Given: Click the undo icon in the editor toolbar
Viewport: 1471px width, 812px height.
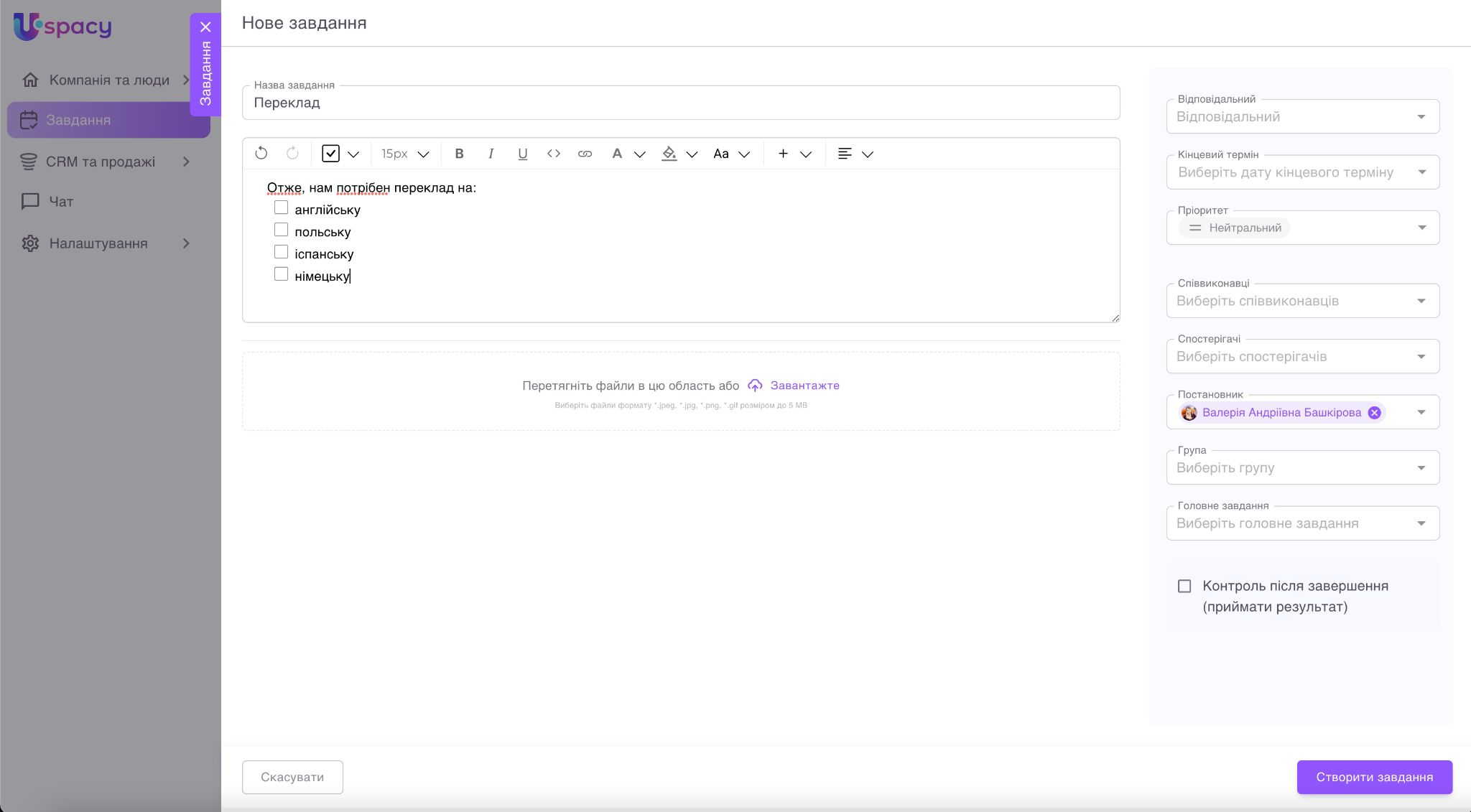Looking at the screenshot, I should [x=261, y=154].
